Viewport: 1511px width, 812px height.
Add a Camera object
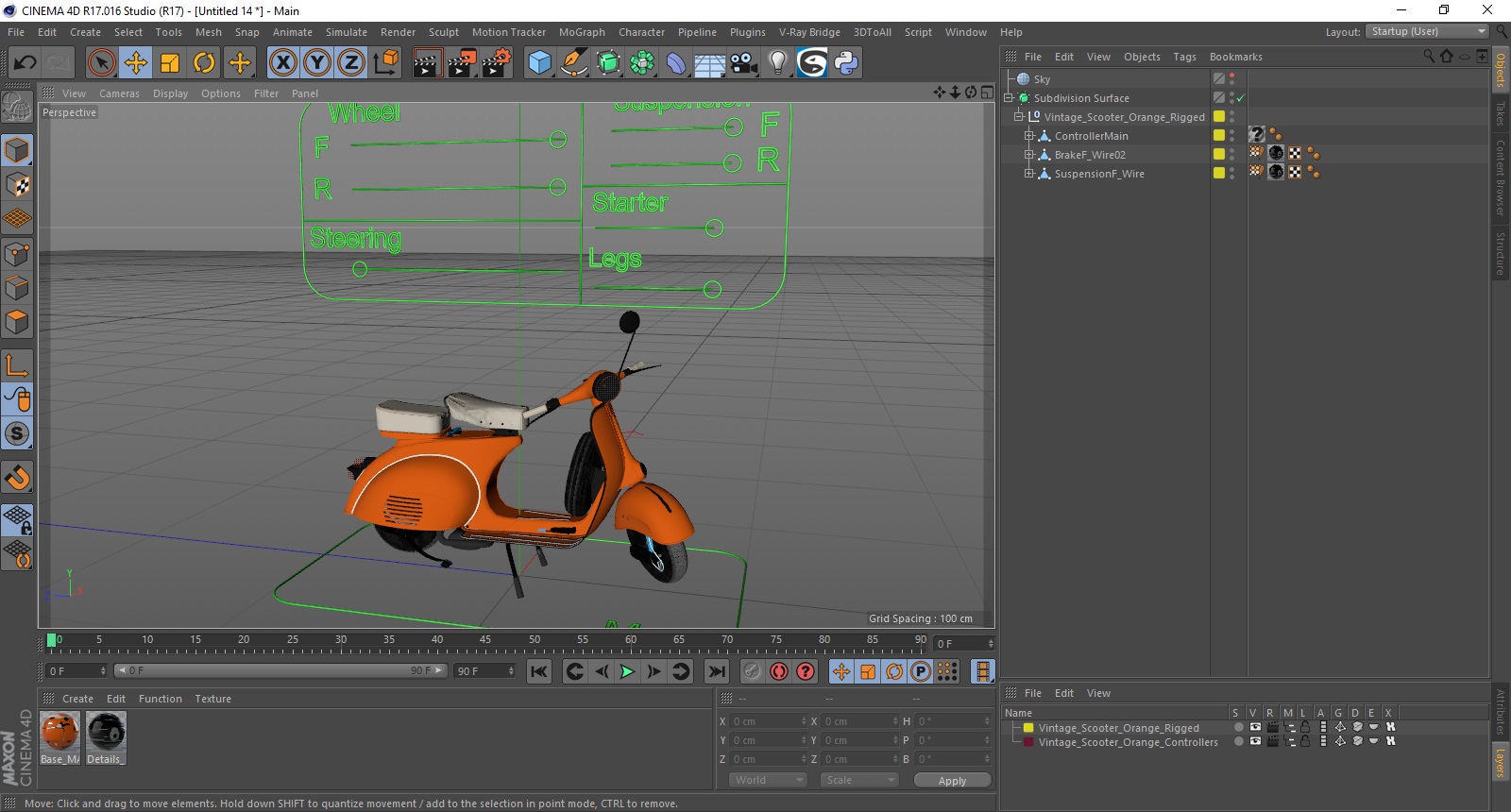[x=744, y=63]
